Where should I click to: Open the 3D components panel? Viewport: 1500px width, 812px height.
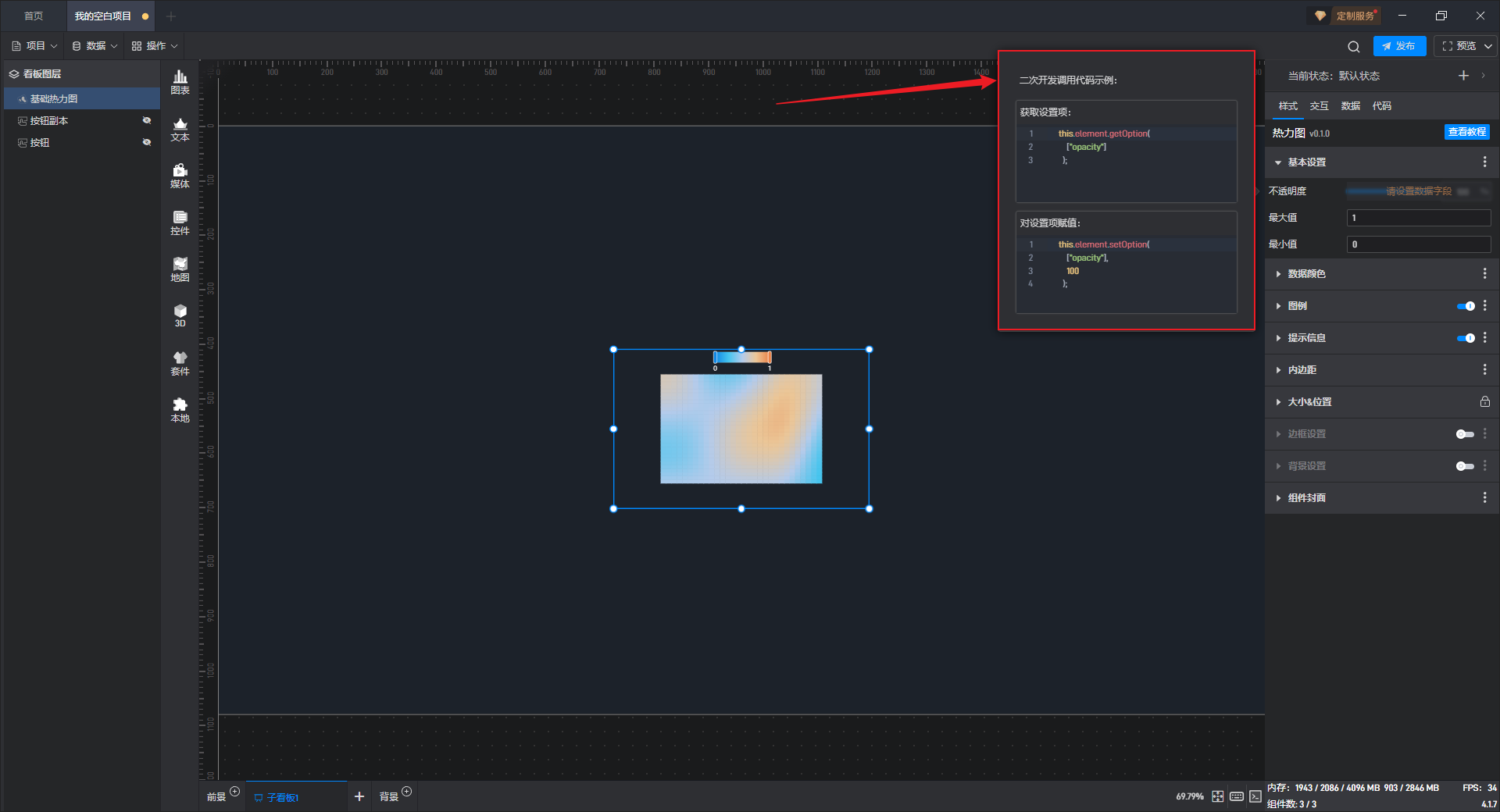(180, 315)
